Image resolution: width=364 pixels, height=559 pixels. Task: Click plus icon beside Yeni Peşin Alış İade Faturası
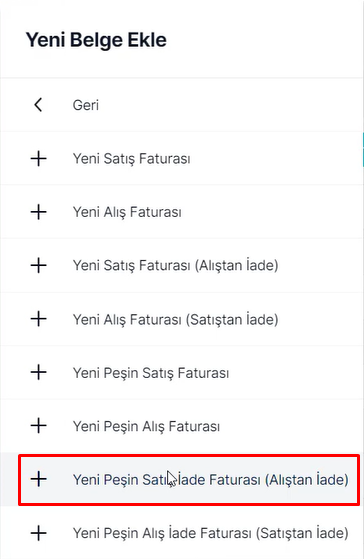point(39,533)
